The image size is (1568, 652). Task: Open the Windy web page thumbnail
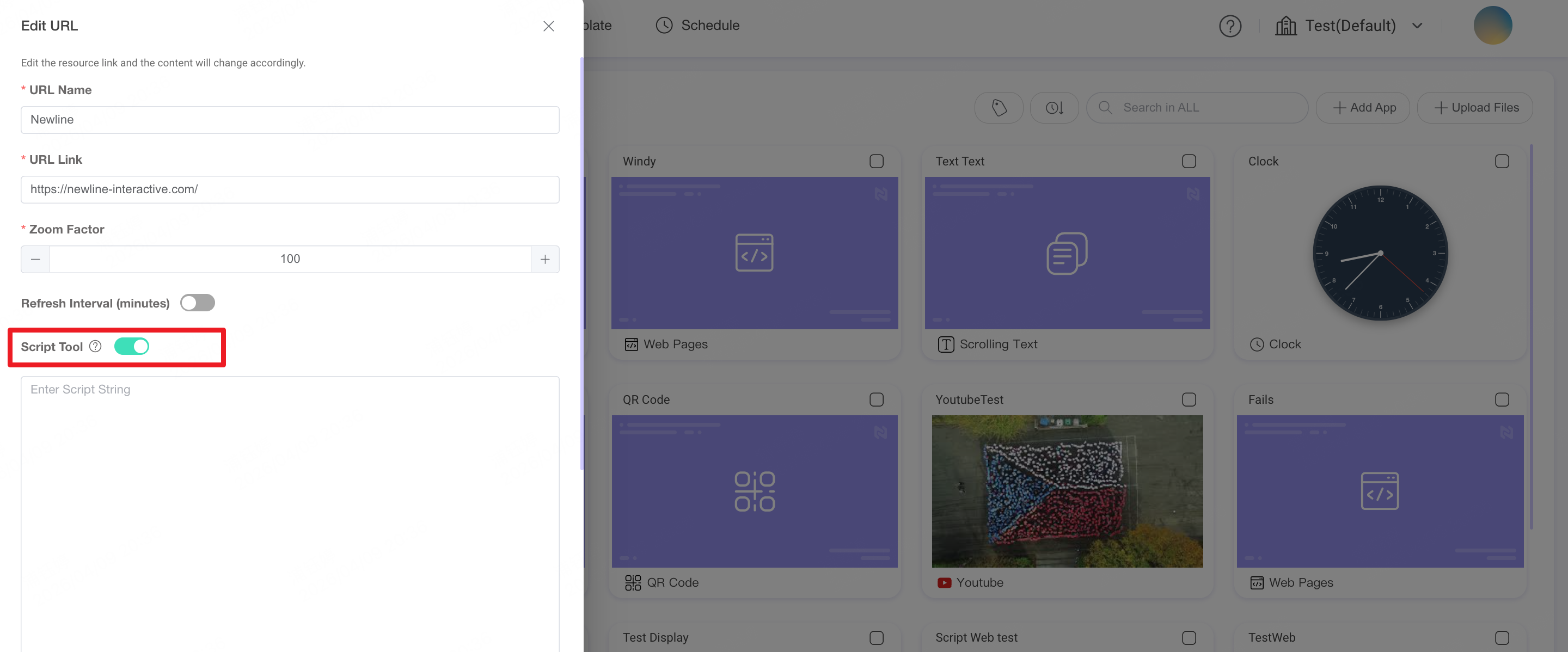(x=754, y=253)
